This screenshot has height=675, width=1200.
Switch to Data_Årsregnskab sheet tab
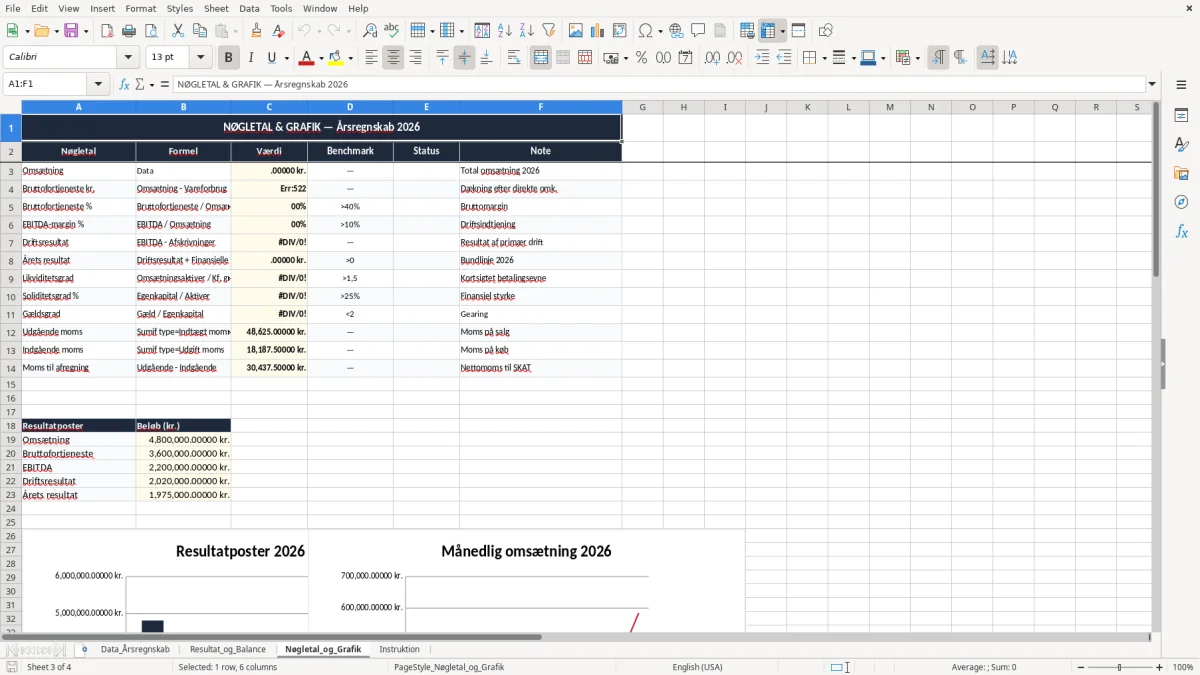tap(135, 649)
